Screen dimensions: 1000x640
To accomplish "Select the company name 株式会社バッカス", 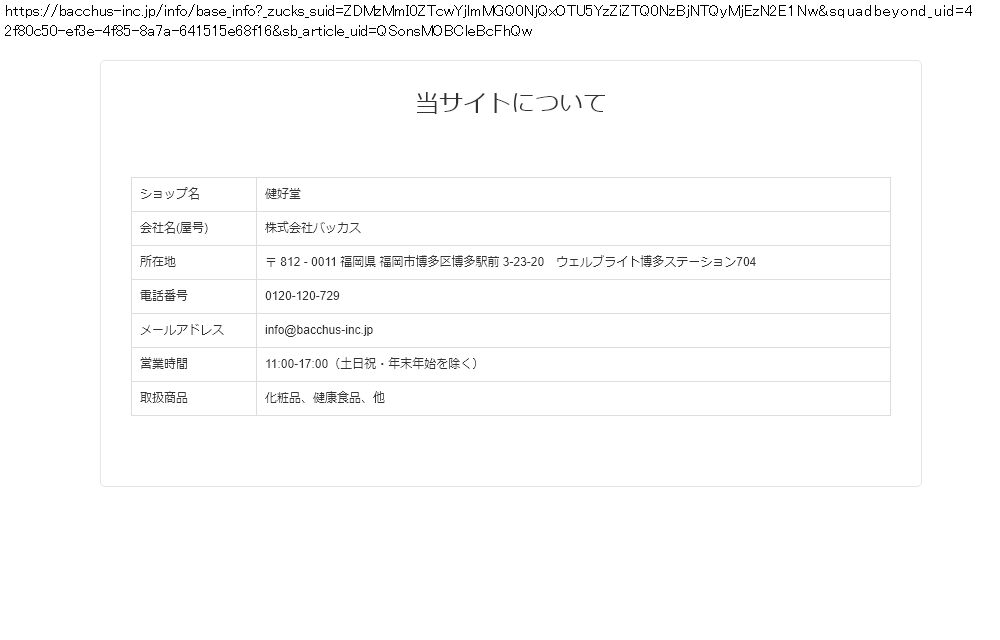I will pos(313,228).
